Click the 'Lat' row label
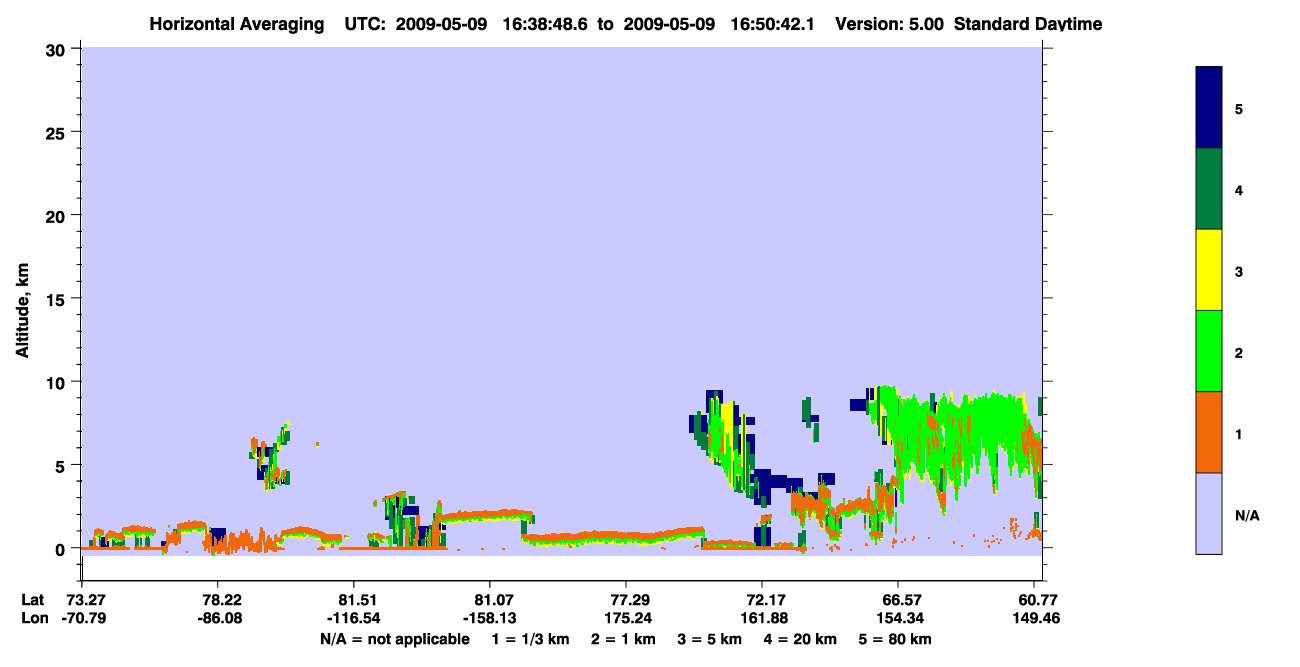 click(33, 600)
